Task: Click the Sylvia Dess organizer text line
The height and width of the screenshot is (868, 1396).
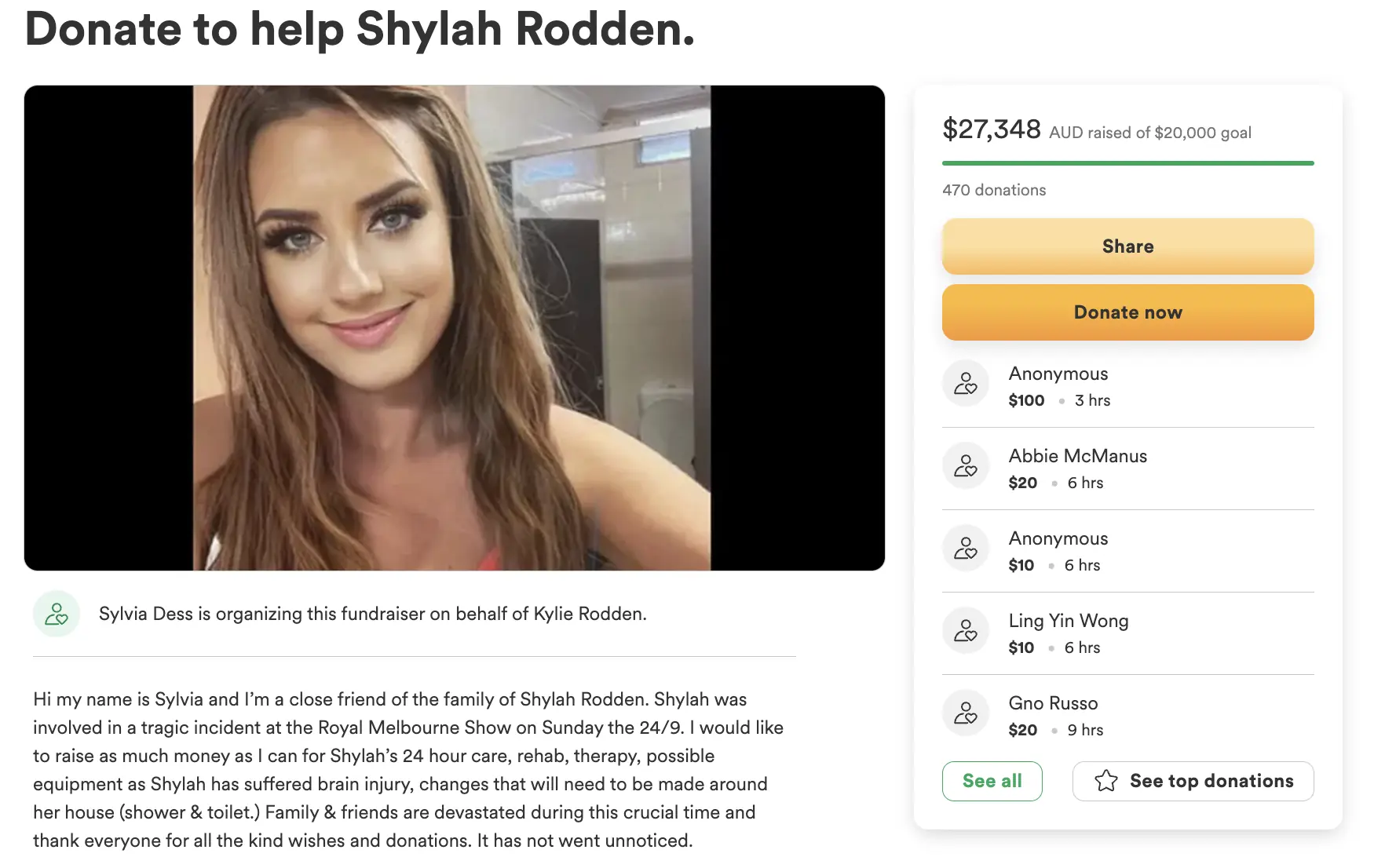Action: pyautogui.click(x=373, y=614)
